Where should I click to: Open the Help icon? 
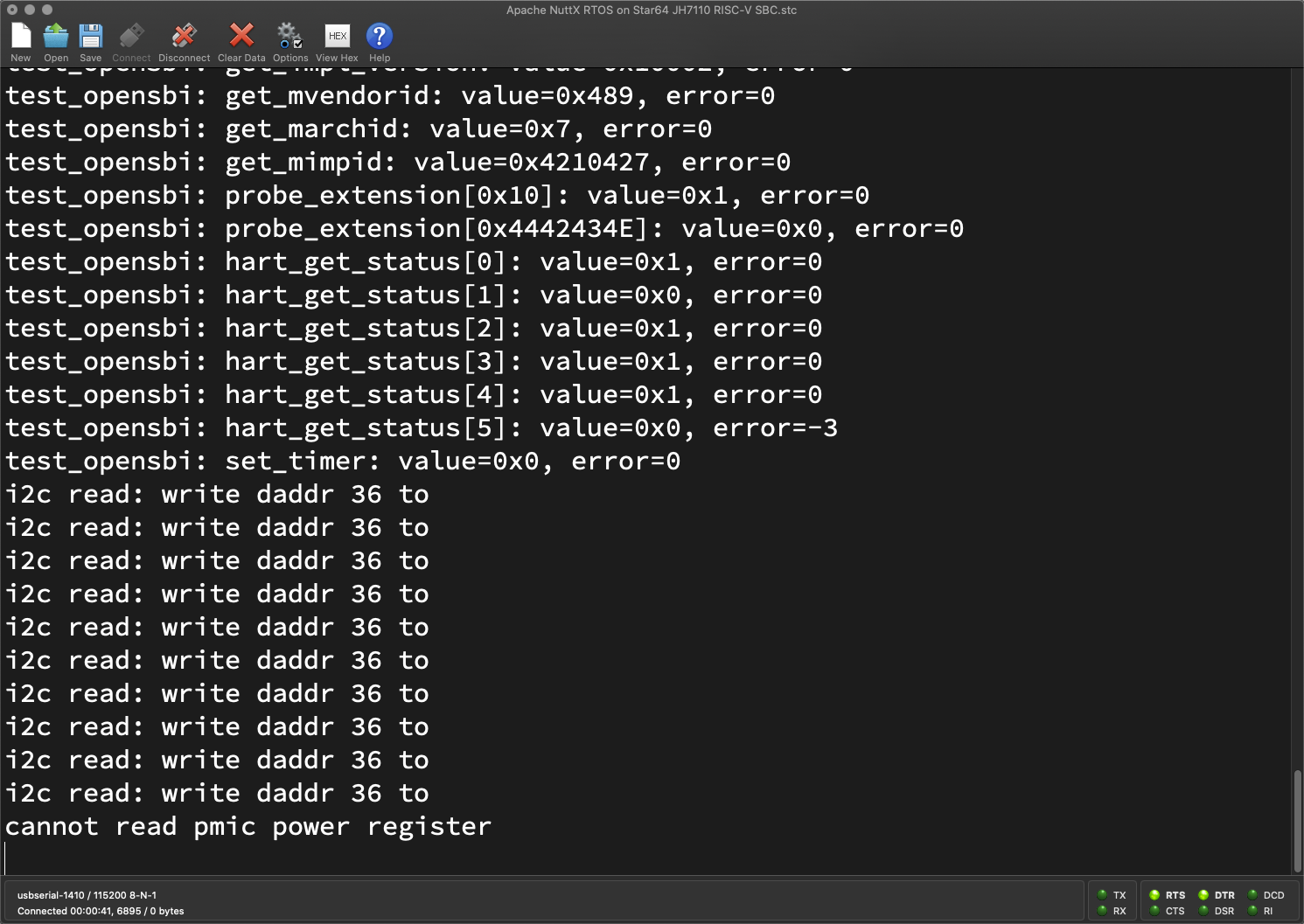(x=380, y=36)
